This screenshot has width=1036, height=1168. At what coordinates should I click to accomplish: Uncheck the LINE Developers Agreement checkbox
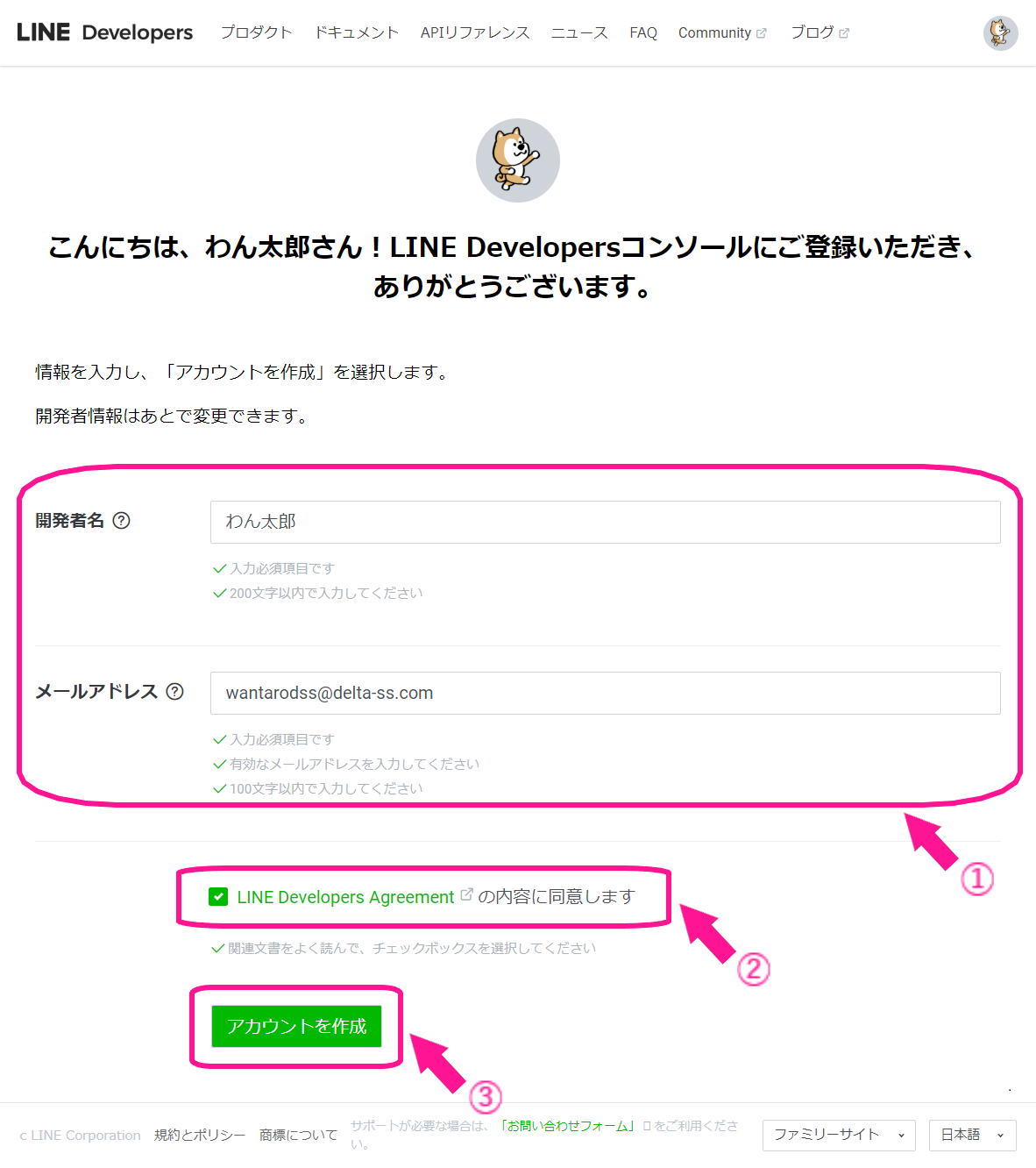click(x=218, y=897)
